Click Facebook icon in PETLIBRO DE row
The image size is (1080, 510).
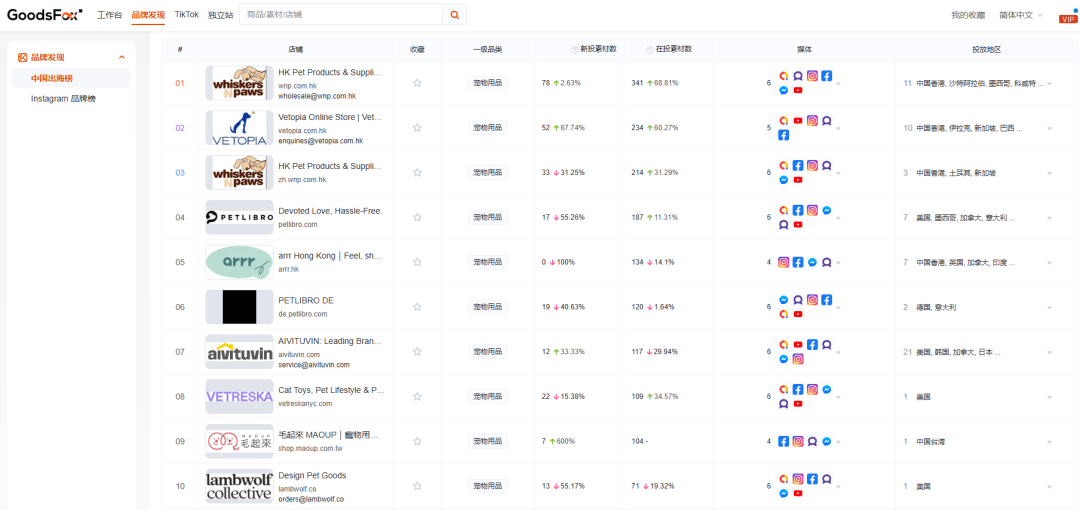827,300
